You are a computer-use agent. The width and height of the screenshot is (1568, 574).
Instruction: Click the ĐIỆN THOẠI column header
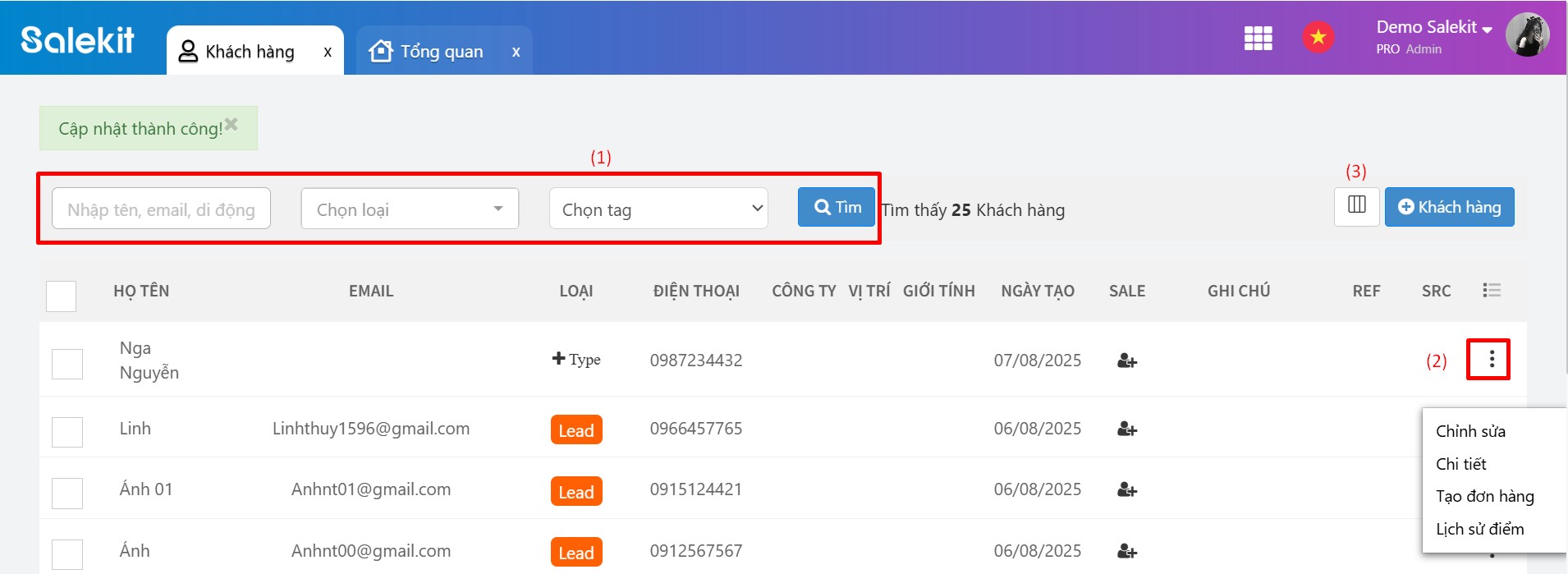click(696, 291)
